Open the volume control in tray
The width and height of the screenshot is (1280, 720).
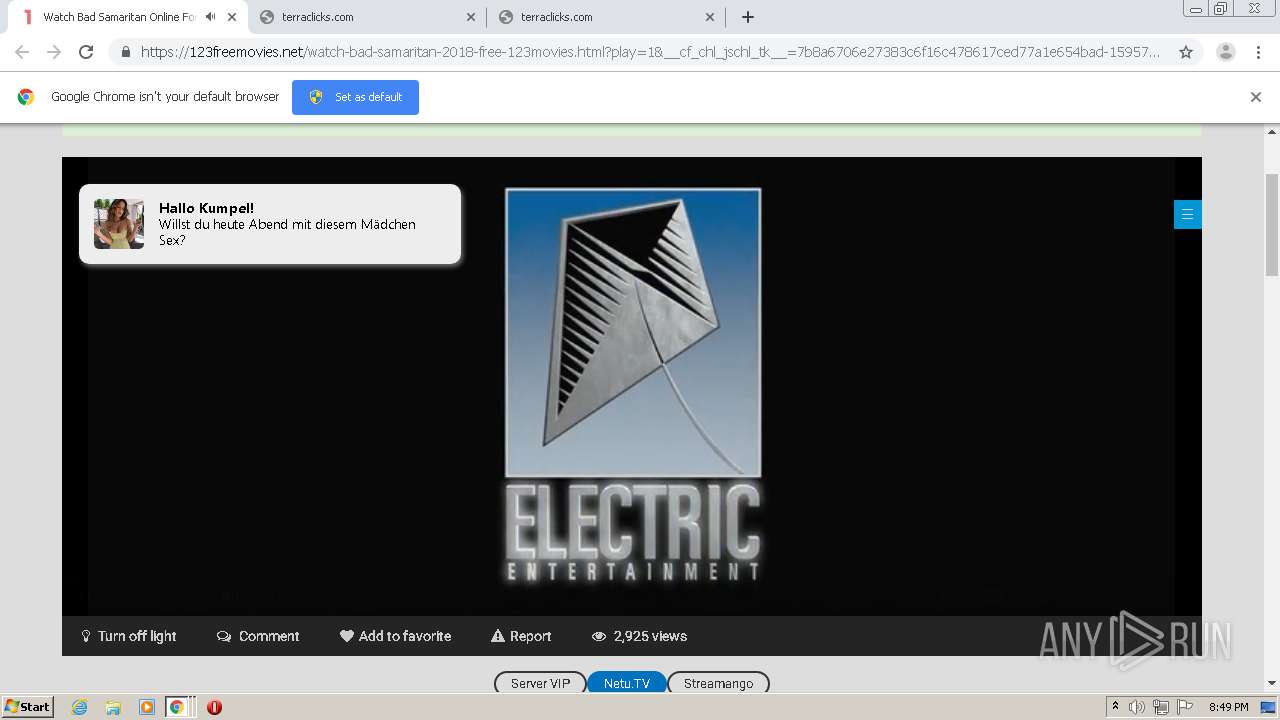pos(1137,707)
